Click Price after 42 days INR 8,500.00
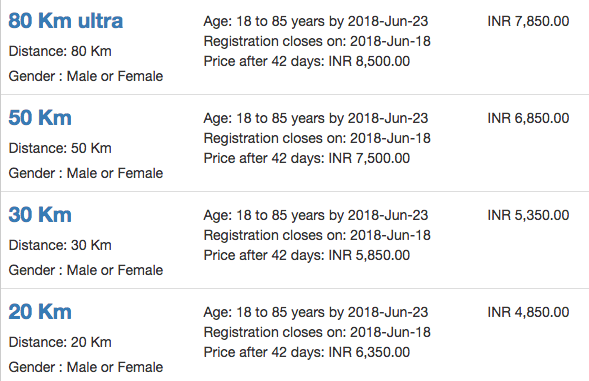The image size is (589, 381). click(x=307, y=61)
